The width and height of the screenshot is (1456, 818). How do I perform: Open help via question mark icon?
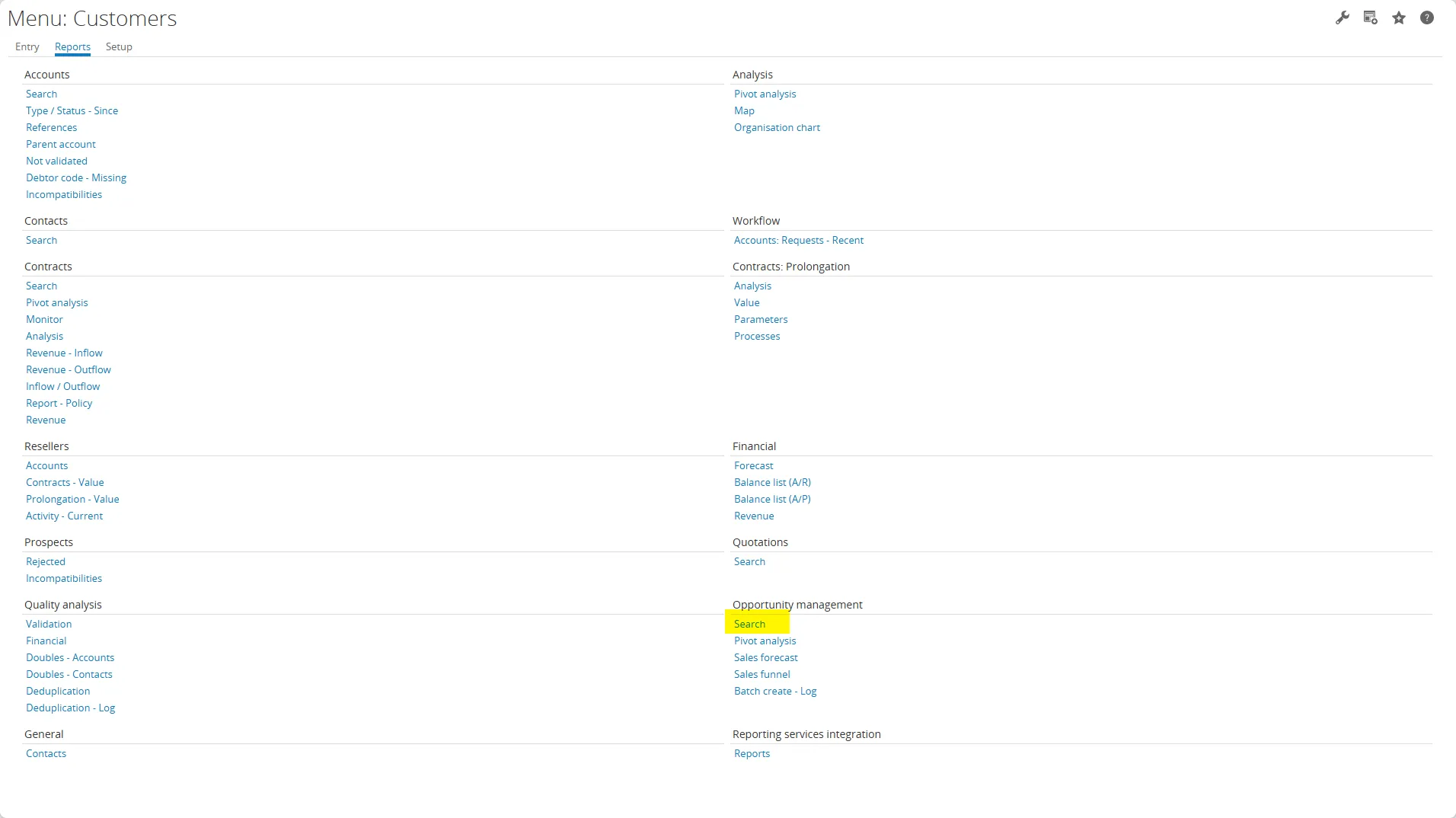1426,18
